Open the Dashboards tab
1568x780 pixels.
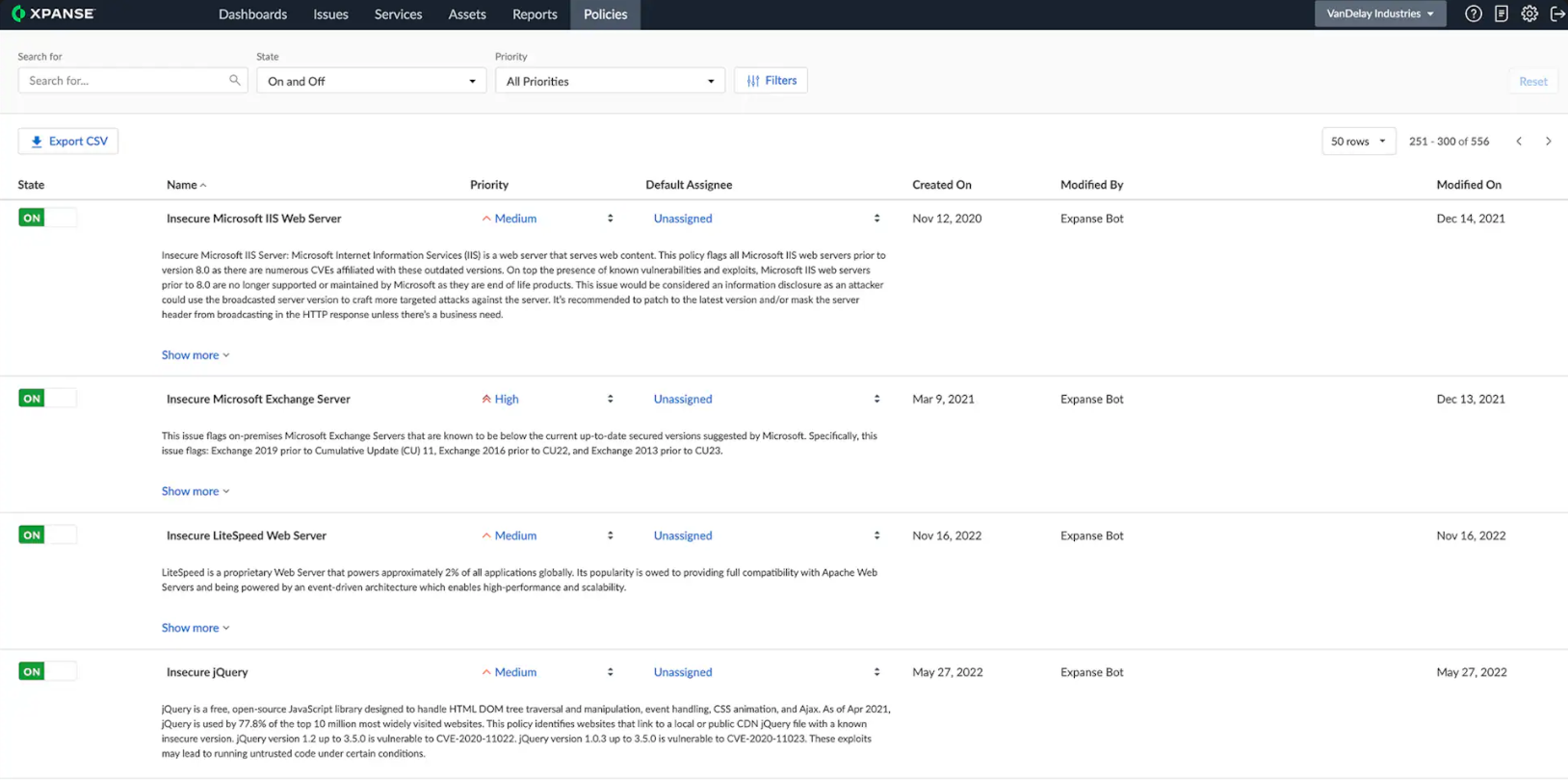tap(252, 14)
